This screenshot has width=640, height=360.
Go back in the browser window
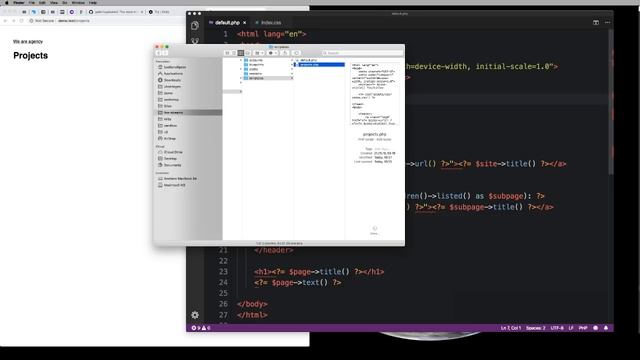[5, 20]
